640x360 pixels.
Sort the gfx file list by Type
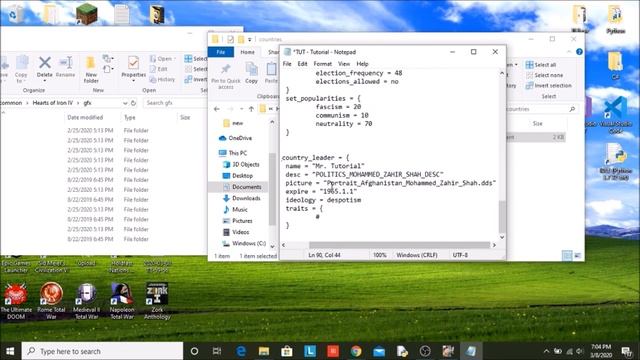130,118
